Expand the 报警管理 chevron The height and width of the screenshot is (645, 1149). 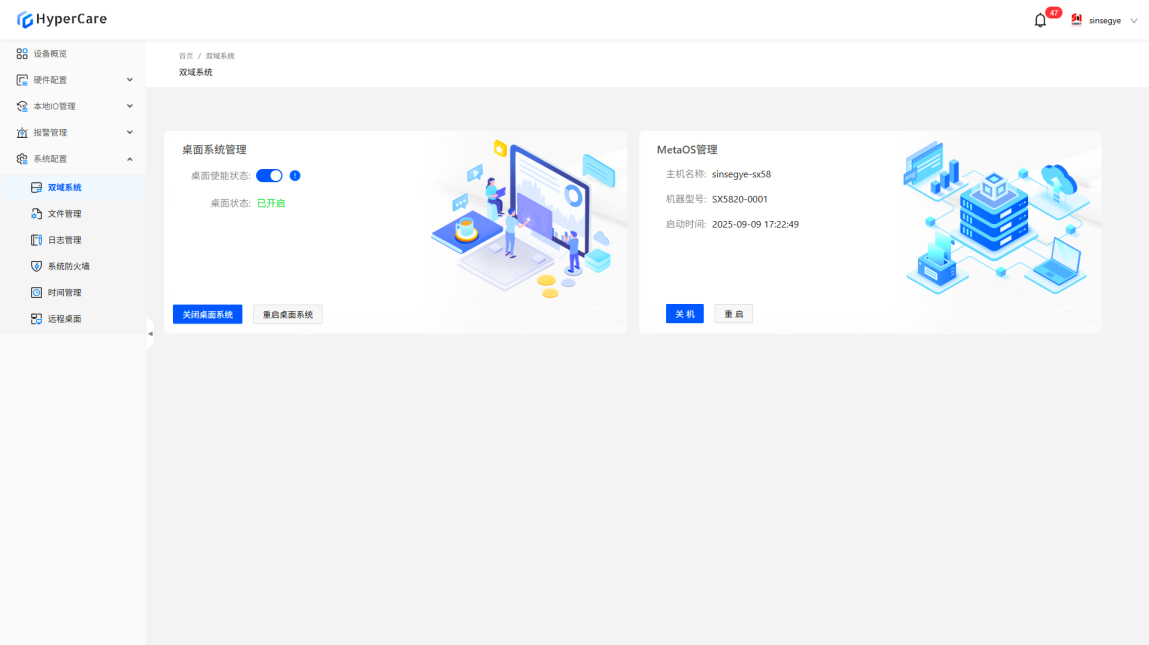click(x=130, y=133)
